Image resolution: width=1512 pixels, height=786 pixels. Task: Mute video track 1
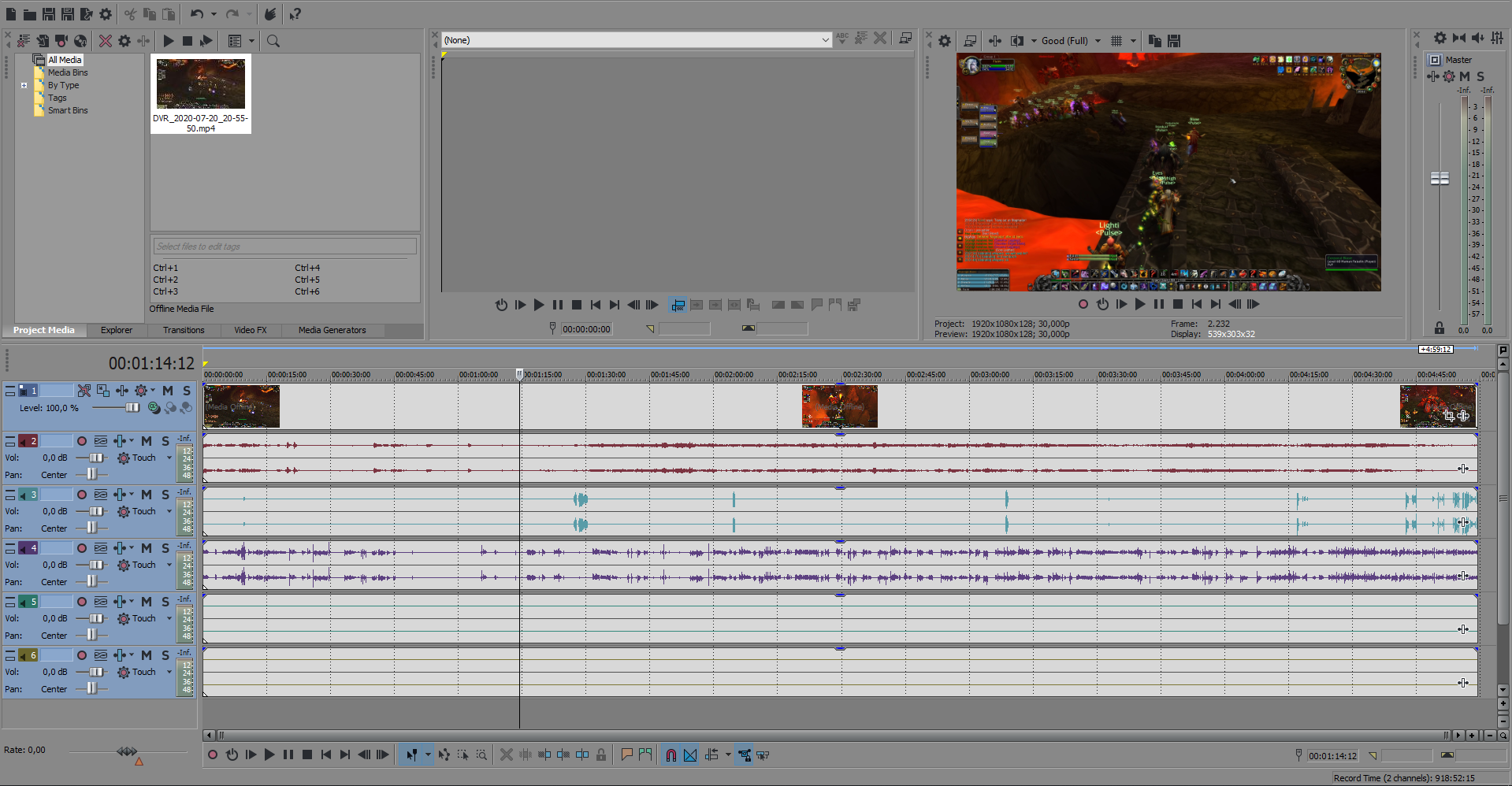[168, 391]
